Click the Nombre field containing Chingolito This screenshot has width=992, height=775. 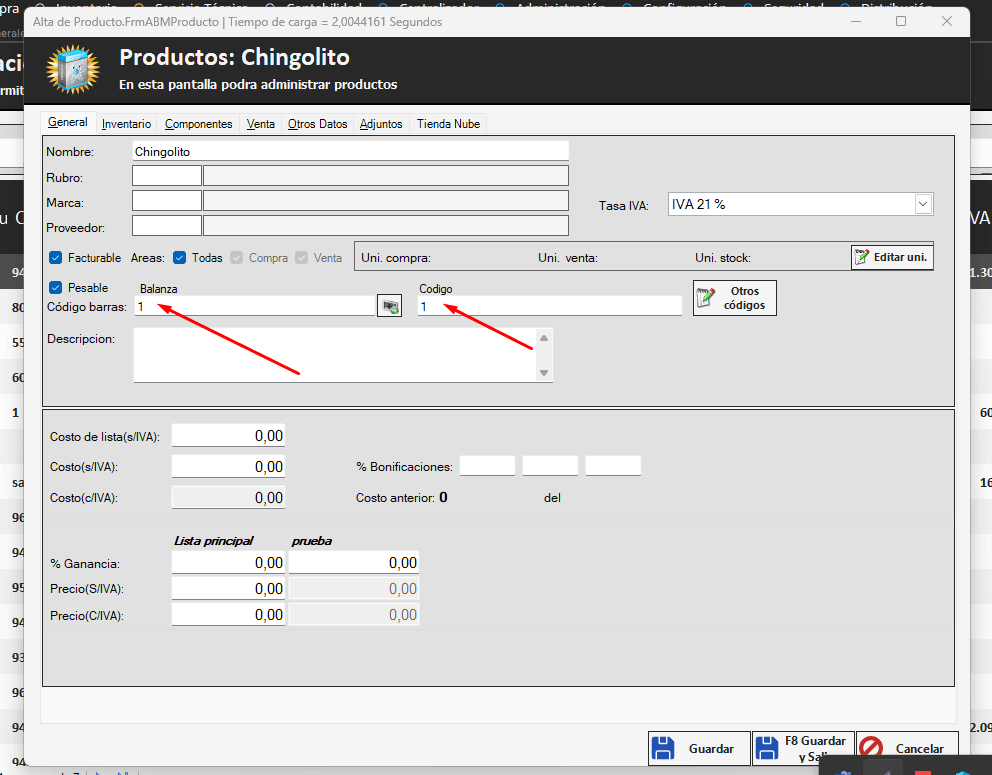[350, 152]
